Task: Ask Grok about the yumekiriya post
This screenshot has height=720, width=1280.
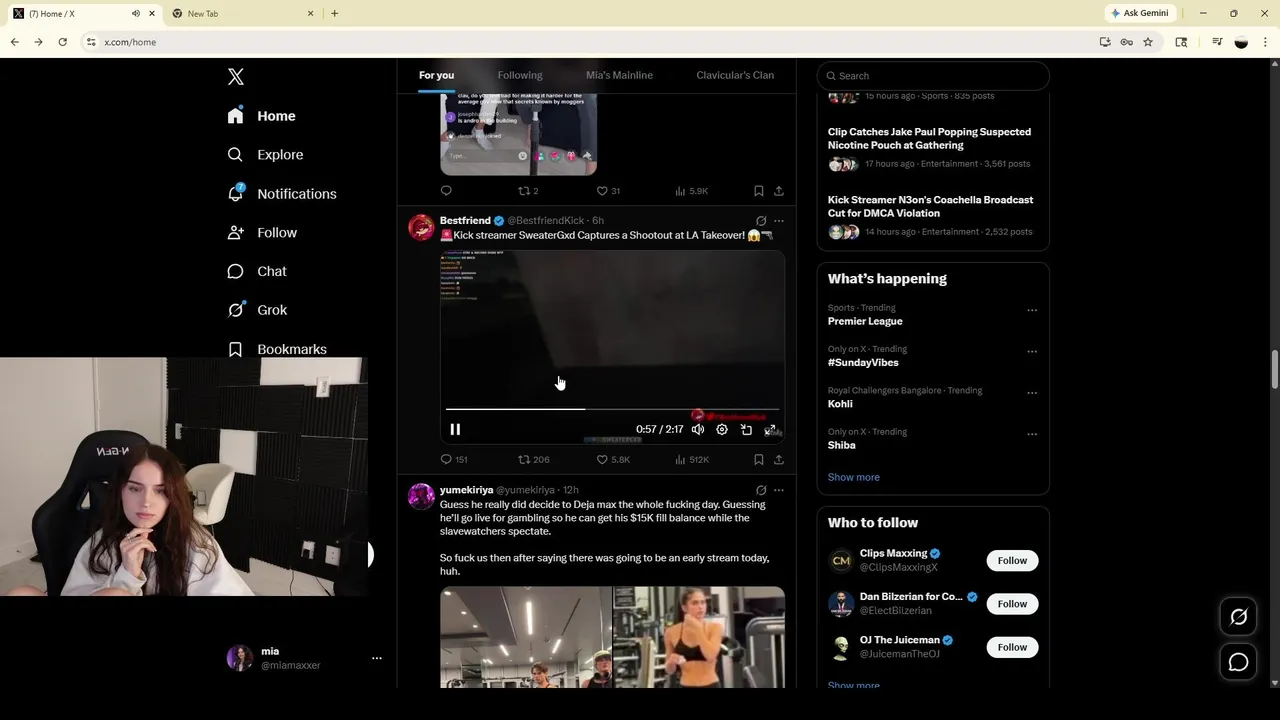Action: pos(761,490)
